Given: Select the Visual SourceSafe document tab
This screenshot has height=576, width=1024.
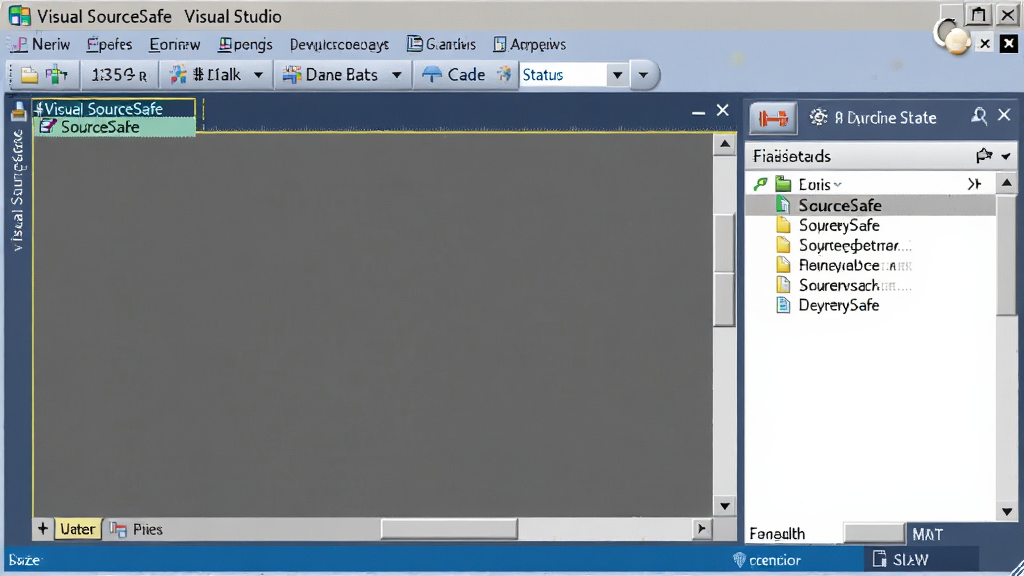Looking at the screenshot, I should (x=114, y=108).
